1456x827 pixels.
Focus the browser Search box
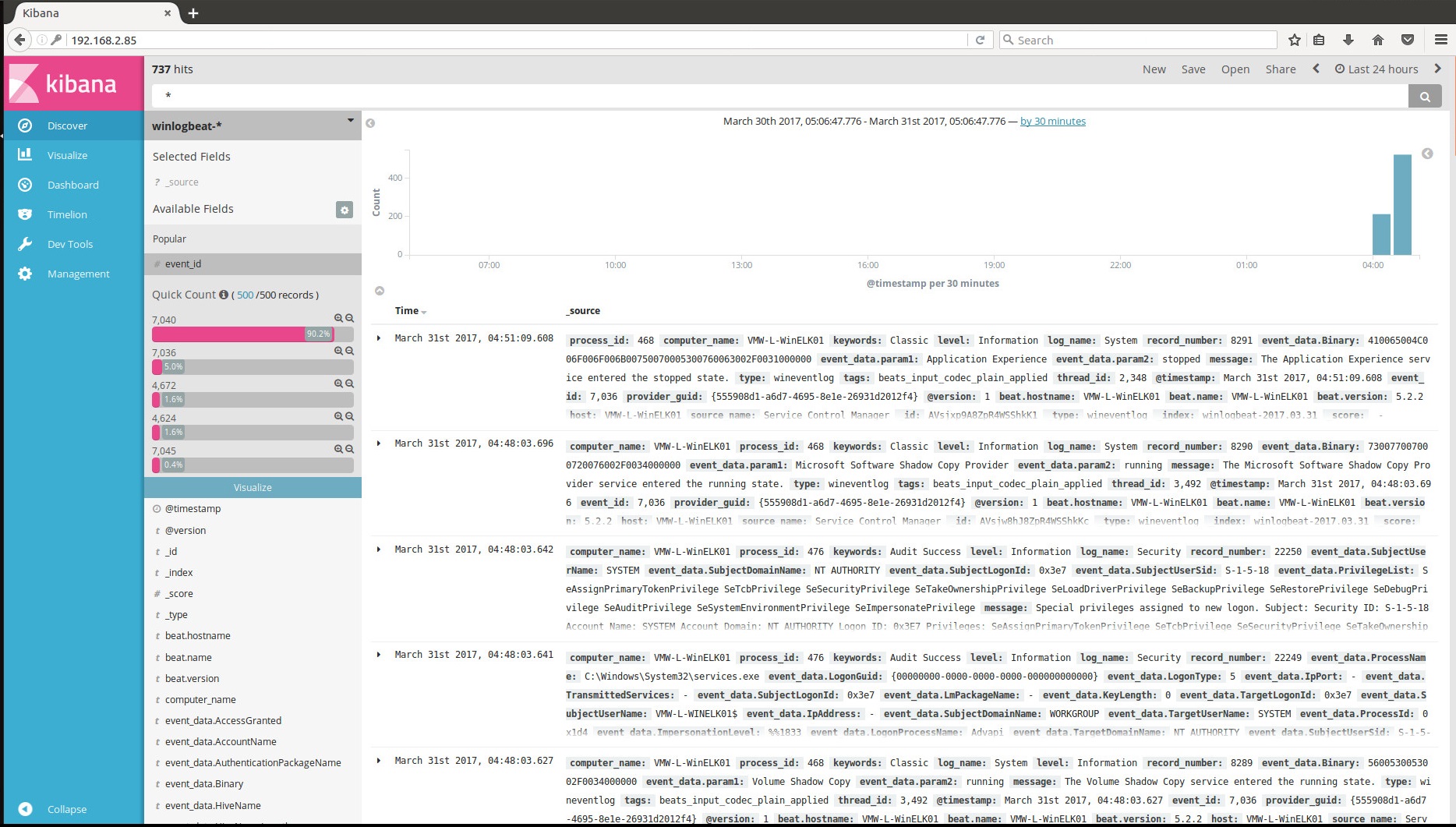1138,40
